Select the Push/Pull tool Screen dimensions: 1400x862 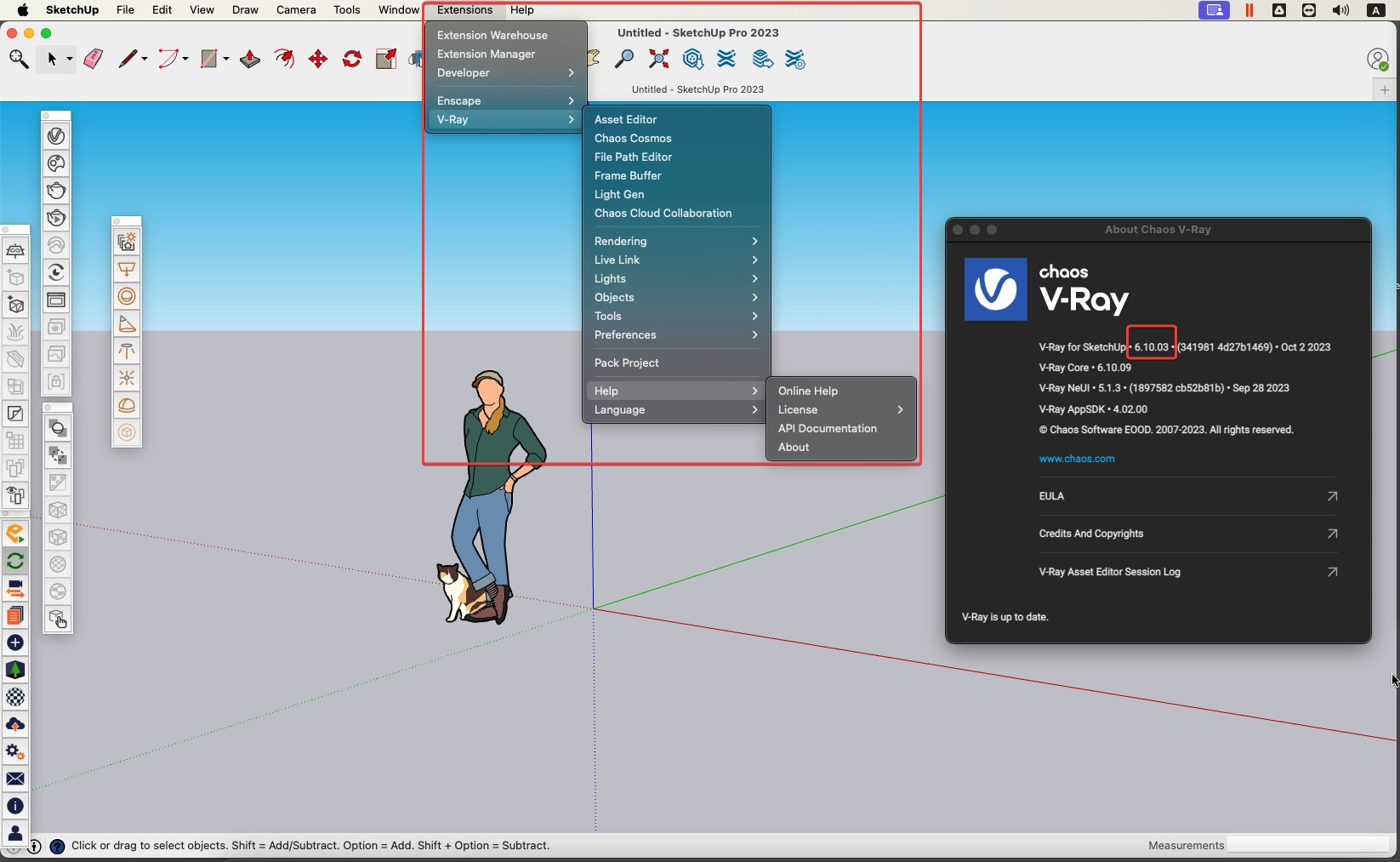pos(250,59)
